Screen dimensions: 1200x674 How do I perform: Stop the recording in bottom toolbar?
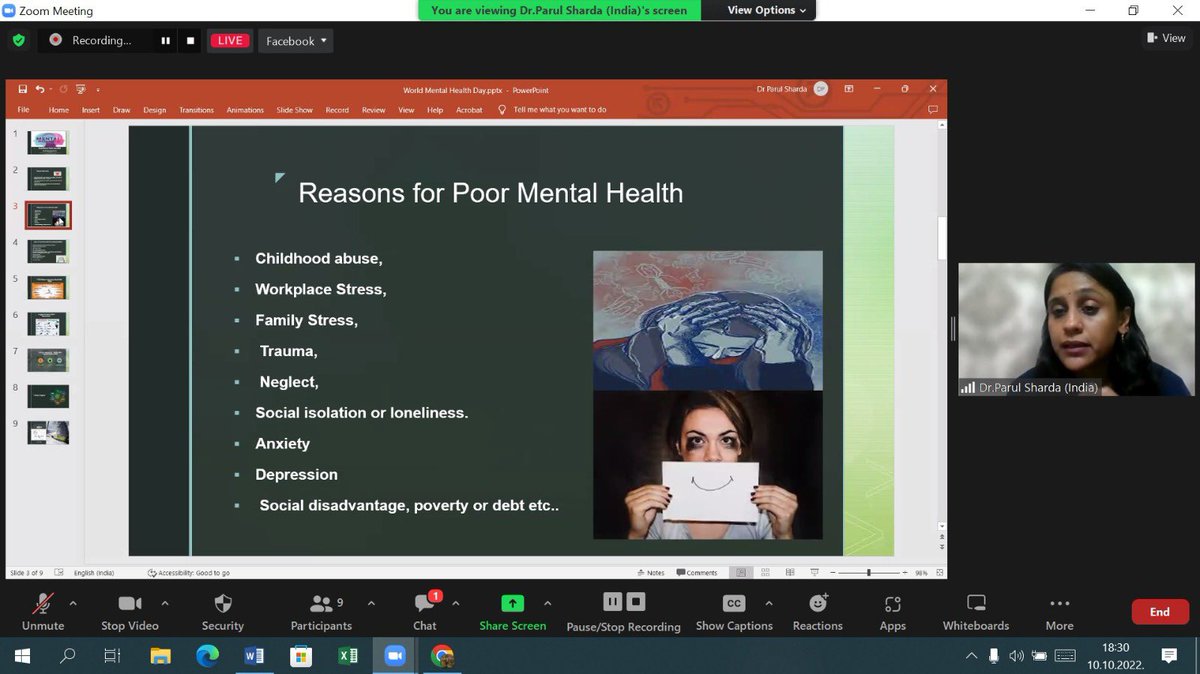pyautogui.click(x=636, y=601)
